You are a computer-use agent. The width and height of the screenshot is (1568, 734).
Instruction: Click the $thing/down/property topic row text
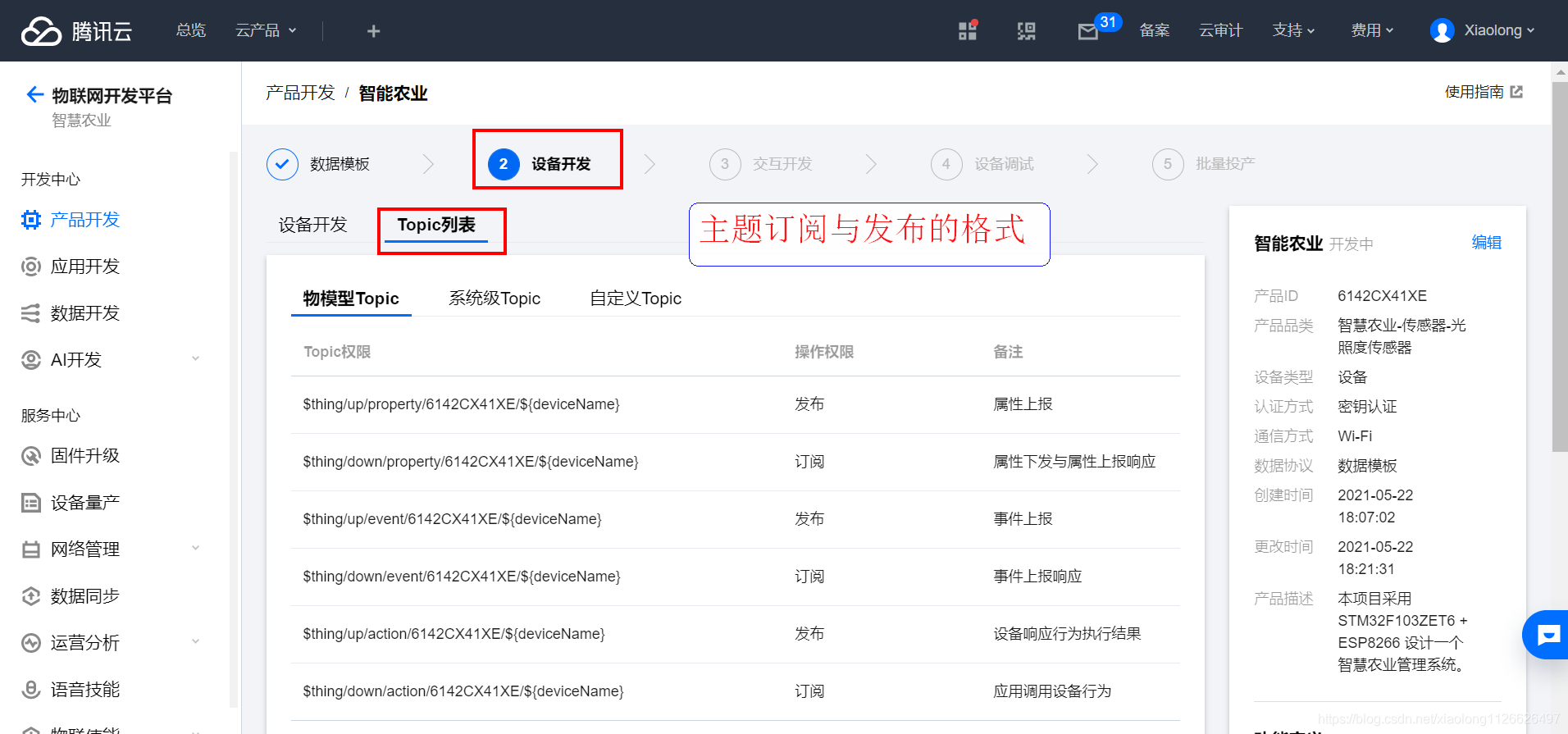coord(471,462)
